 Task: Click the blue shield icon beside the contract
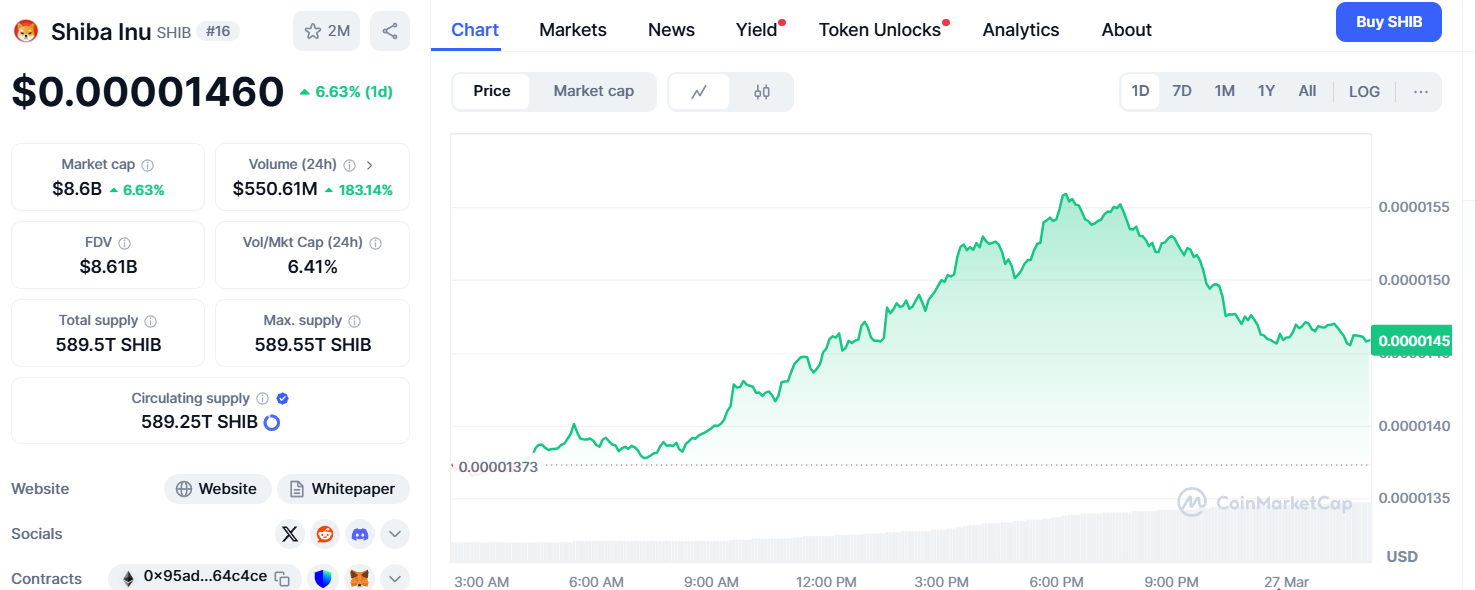[323, 578]
